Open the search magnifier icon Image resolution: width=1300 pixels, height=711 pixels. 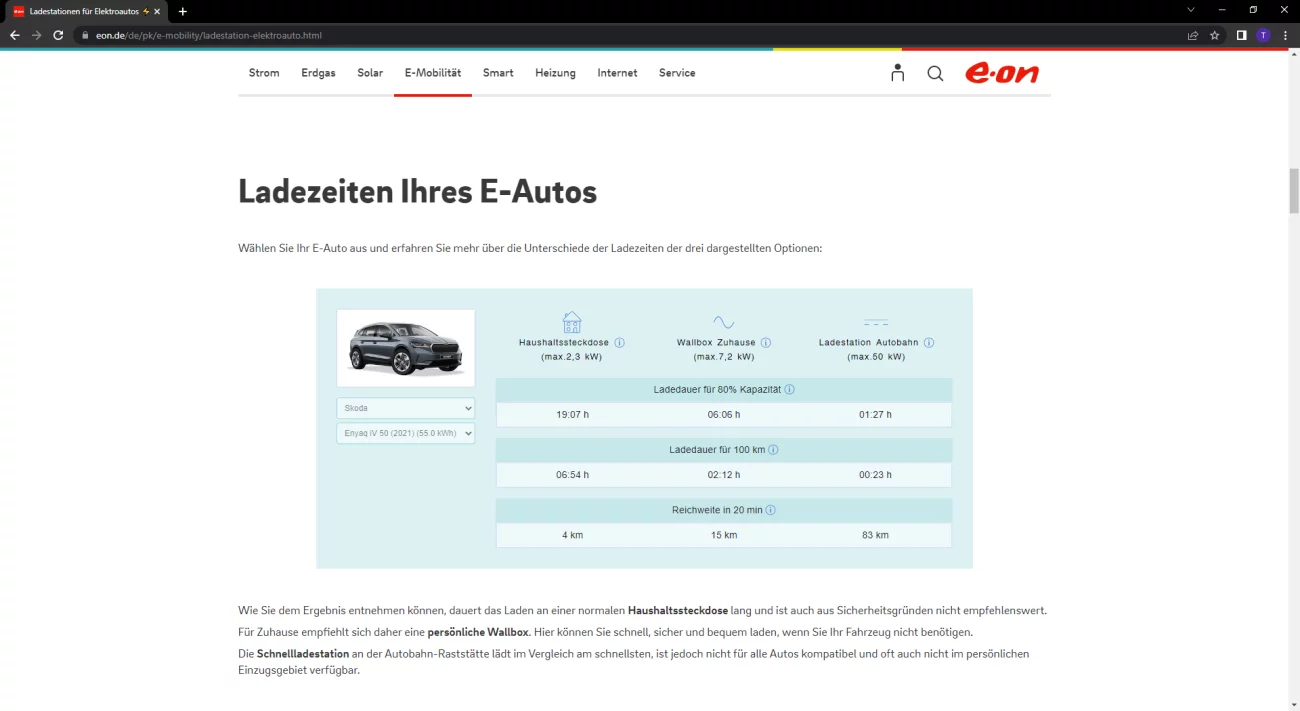coord(935,73)
